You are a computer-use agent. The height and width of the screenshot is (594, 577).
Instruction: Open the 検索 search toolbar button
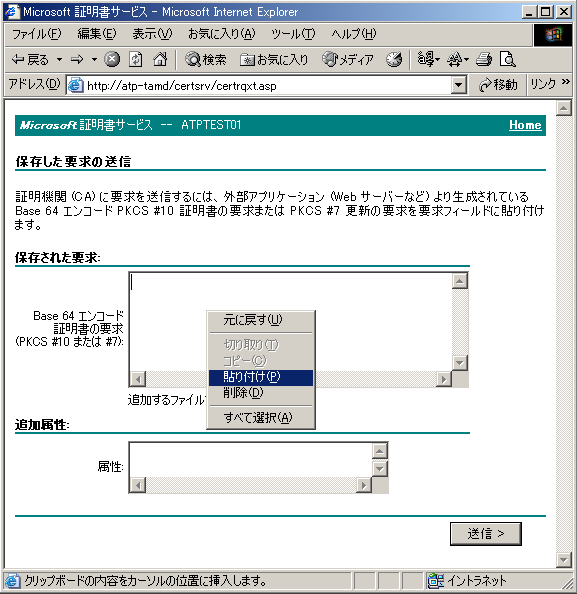206,59
